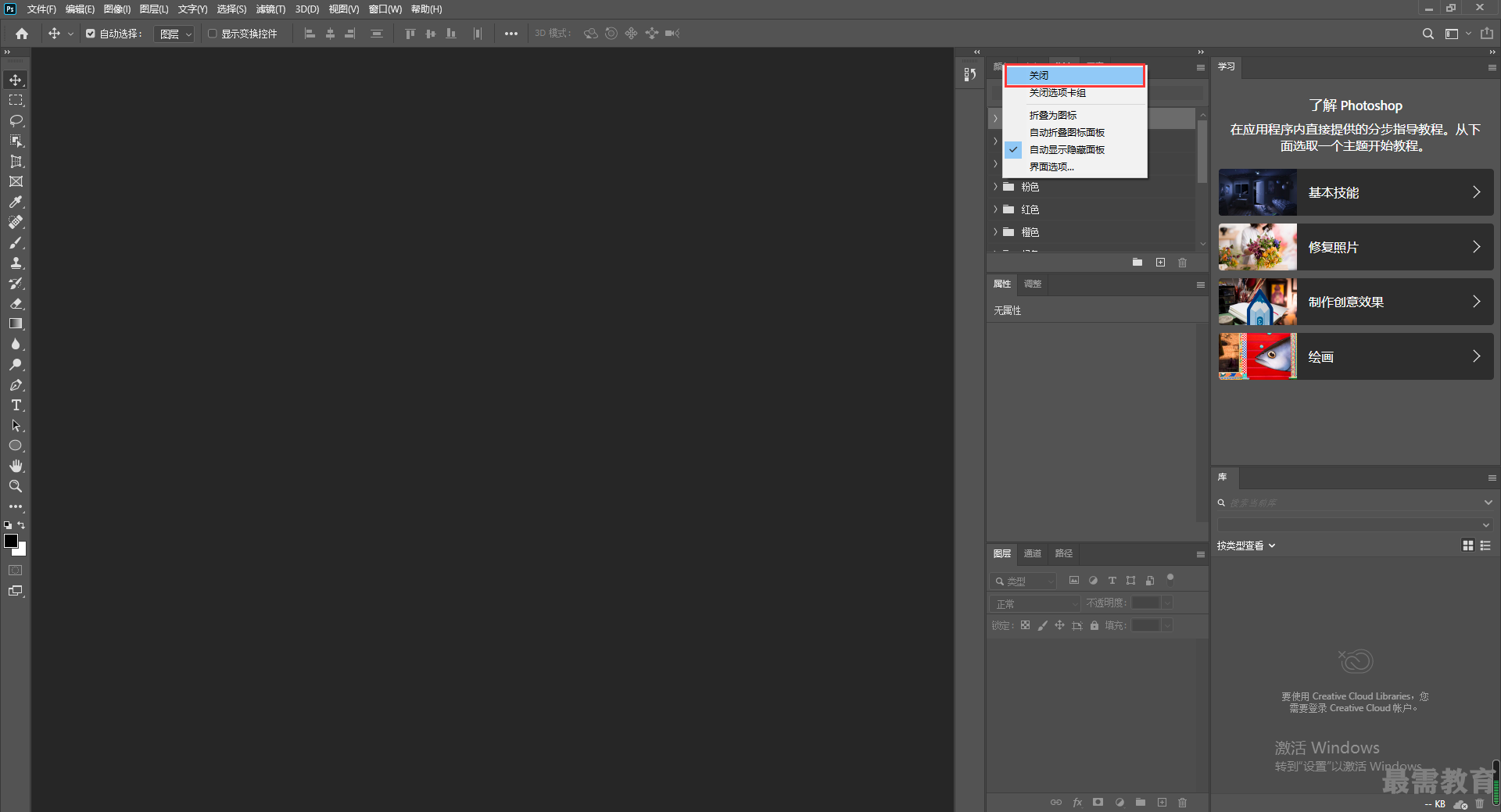Select the Clone Stamp tool
This screenshot has width=1501, height=812.
pos(16,263)
